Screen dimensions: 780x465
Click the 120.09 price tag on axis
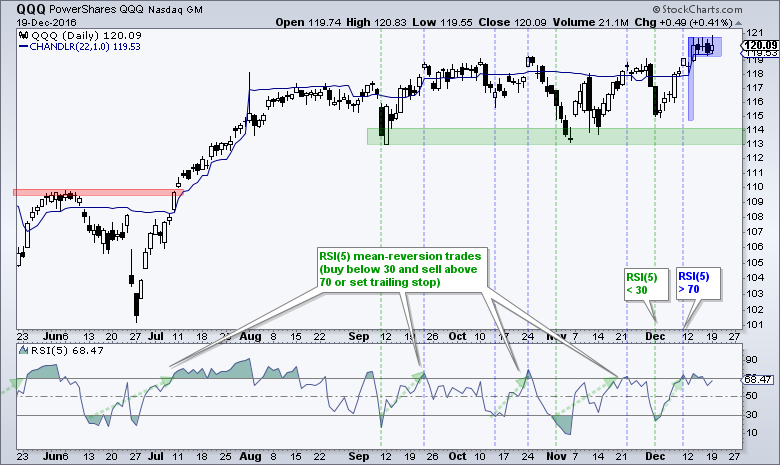pyautogui.click(x=762, y=45)
